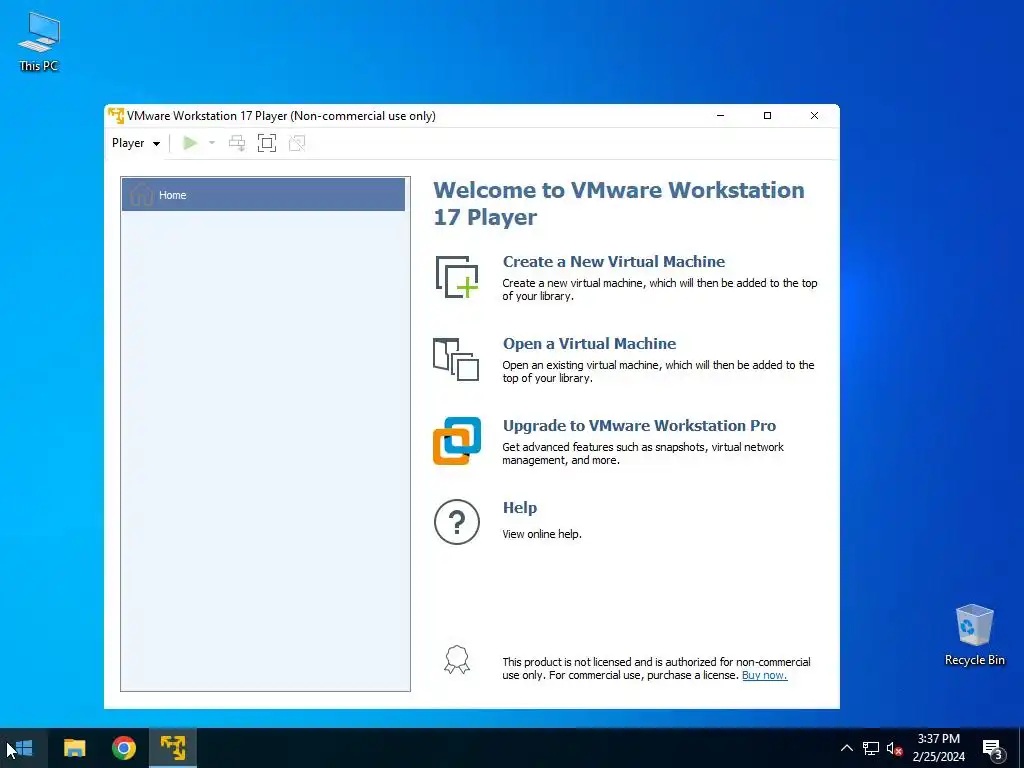Close the VMware Player window
The width and height of the screenshot is (1024, 768).
814,116
